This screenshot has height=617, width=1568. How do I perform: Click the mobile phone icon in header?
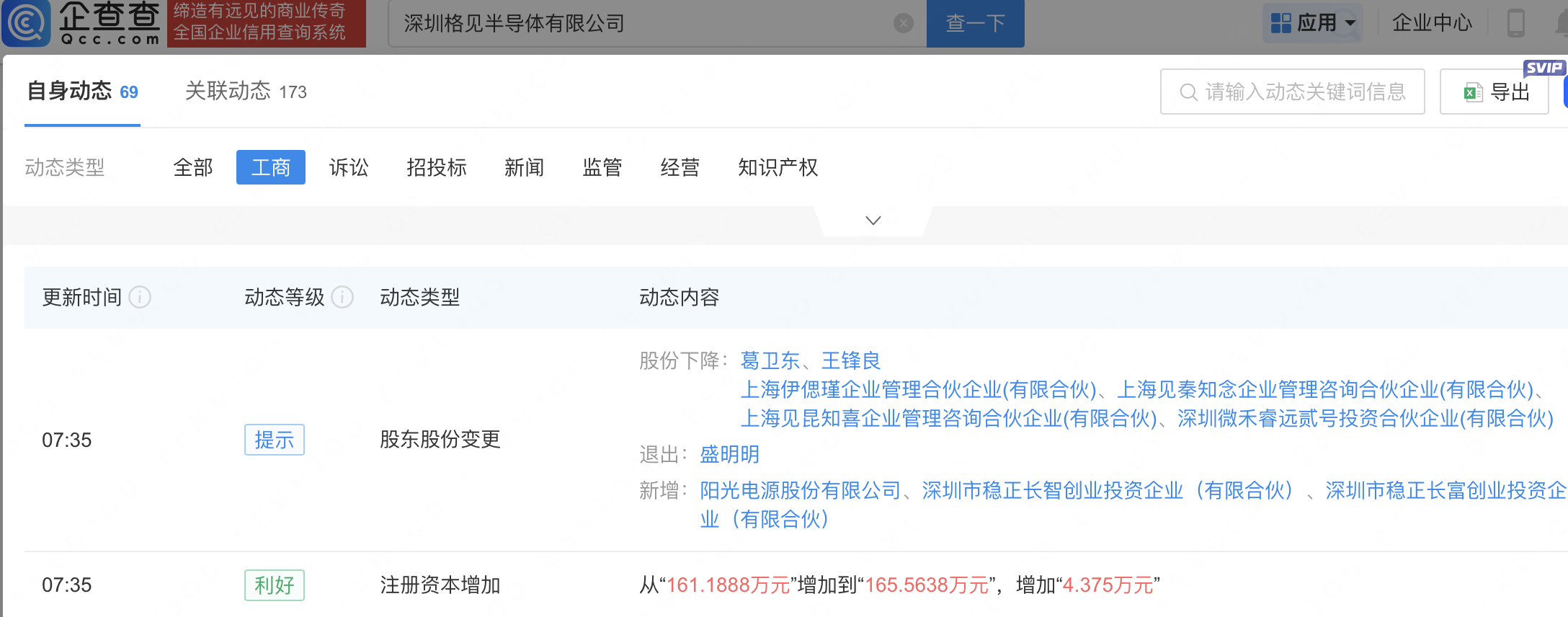[x=1515, y=23]
